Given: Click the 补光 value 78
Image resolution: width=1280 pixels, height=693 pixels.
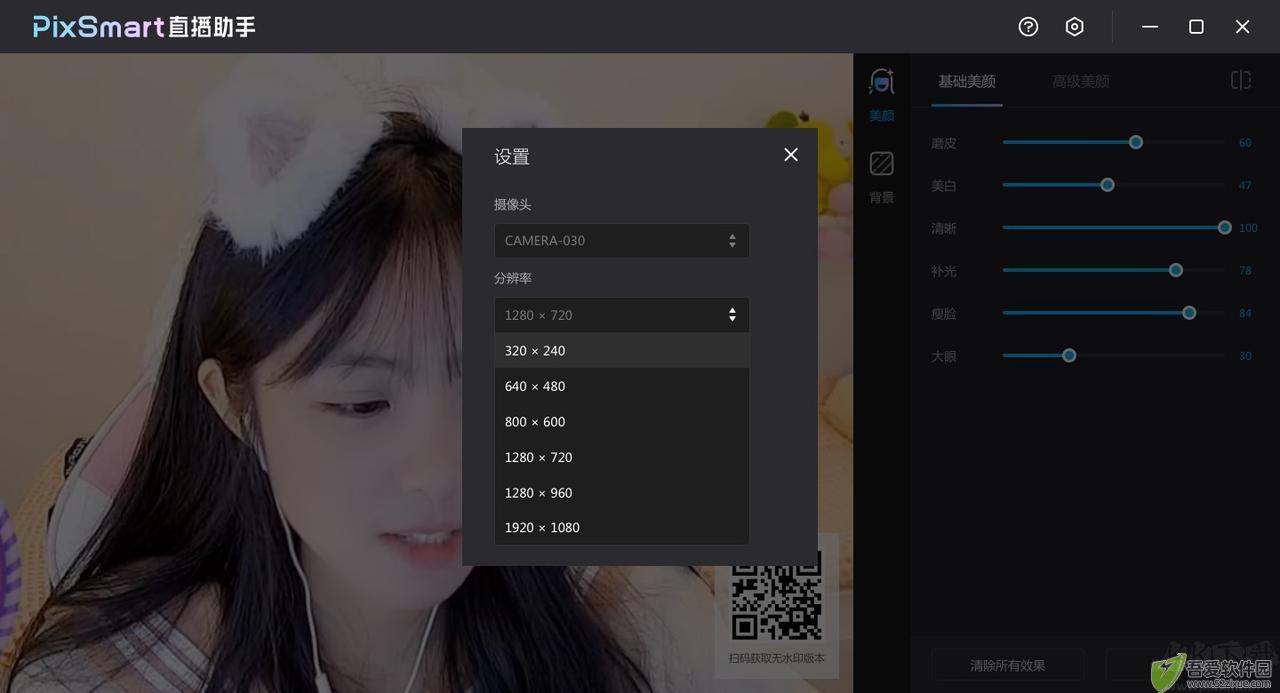Looking at the screenshot, I should coord(1245,271).
